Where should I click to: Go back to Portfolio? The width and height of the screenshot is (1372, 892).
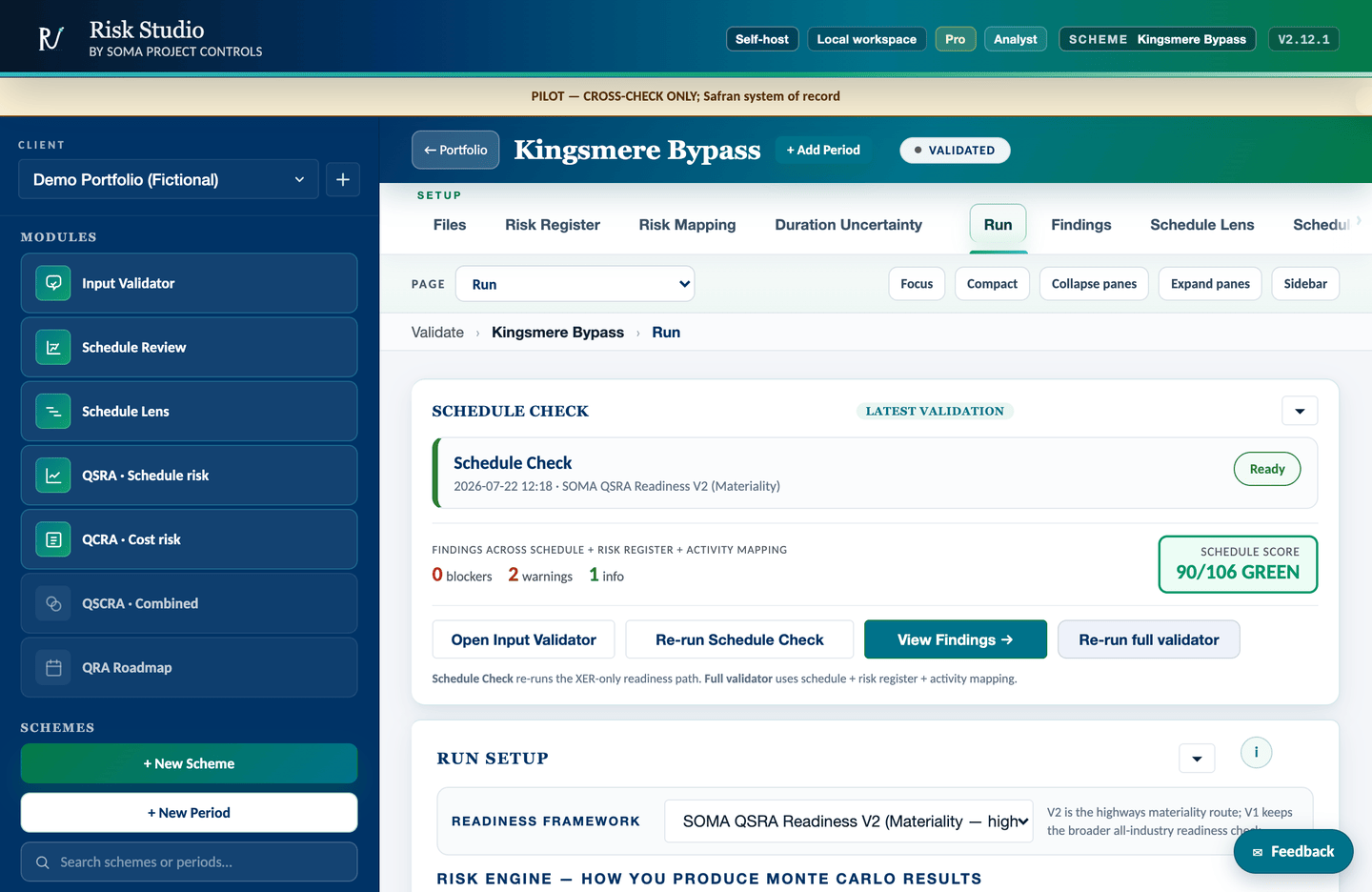[x=455, y=150]
